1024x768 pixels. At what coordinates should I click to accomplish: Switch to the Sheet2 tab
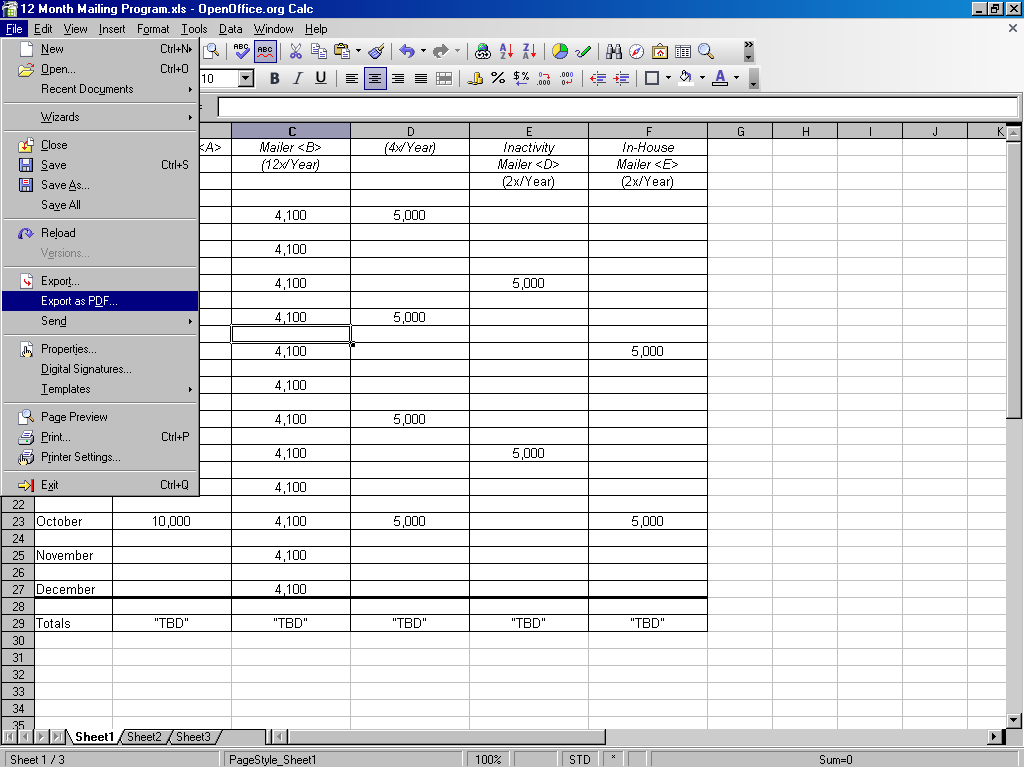click(x=144, y=737)
